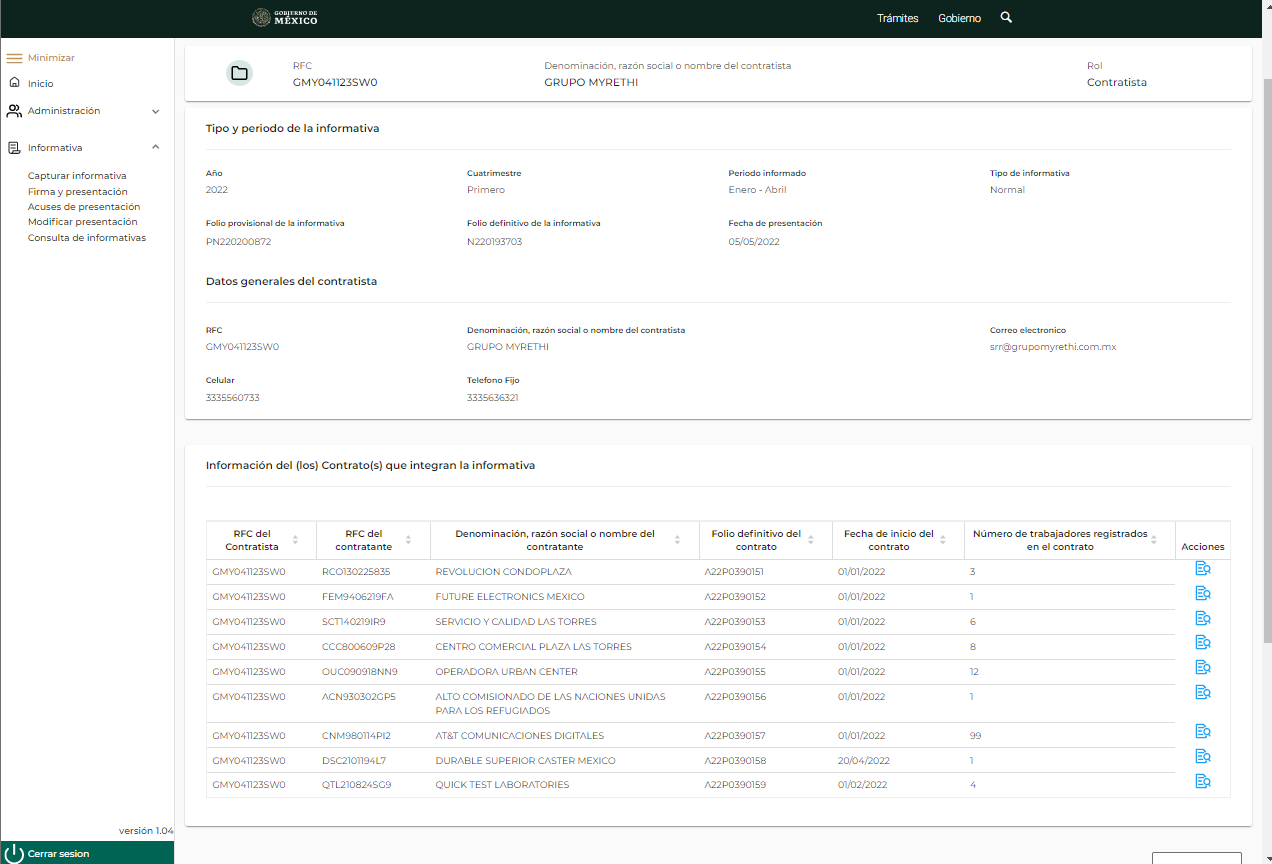Open contract details for REVOLUCION CONDOPLAZA
The height and width of the screenshot is (864, 1272).
click(x=1202, y=569)
